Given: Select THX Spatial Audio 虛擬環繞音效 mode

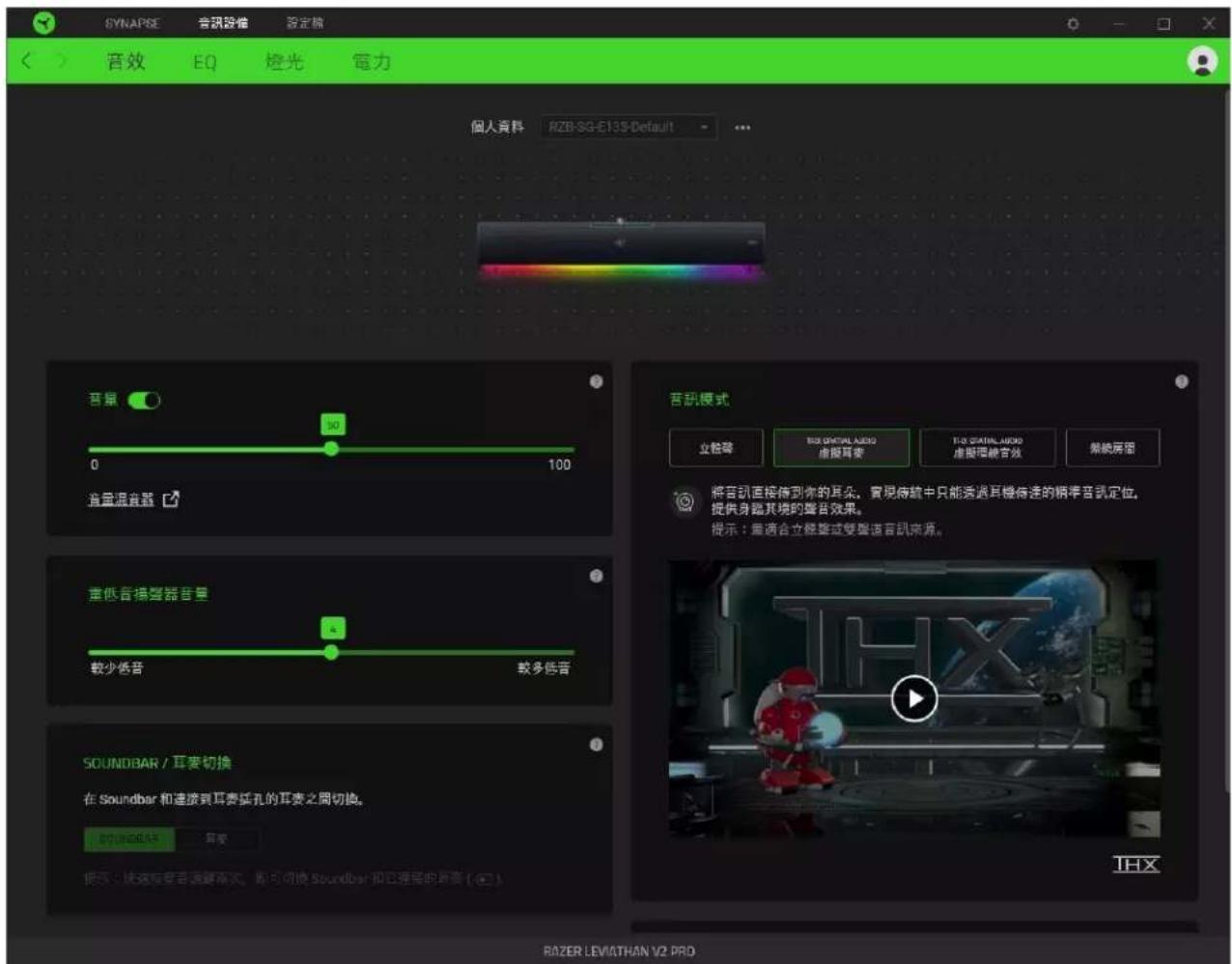Looking at the screenshot, I should pyautogui.click(x=987, y=447).
